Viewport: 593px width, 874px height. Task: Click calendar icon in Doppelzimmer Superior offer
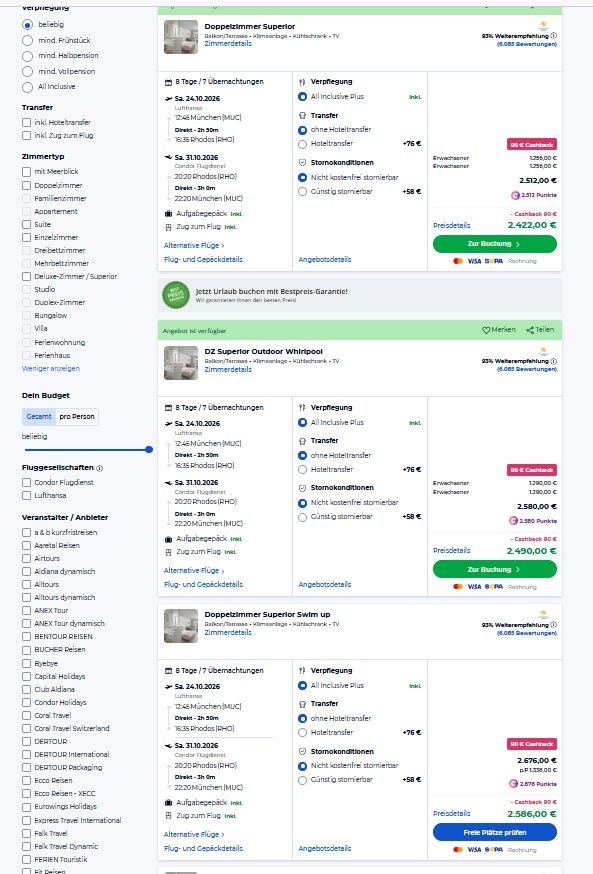pos(168,82)
